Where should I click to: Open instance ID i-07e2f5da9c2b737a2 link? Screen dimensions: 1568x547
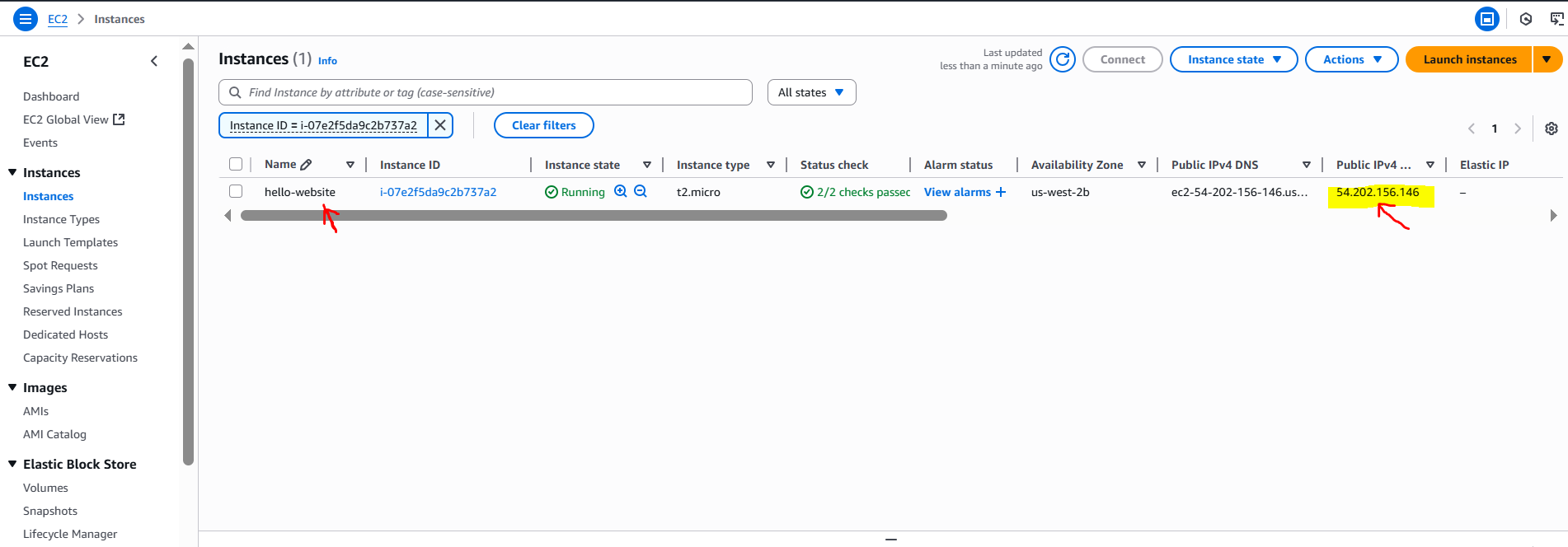(x=438, y=192)
